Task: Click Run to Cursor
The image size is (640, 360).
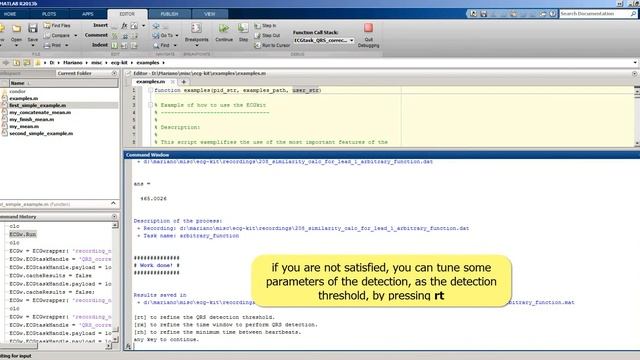Action: click(x=272, y=45)
